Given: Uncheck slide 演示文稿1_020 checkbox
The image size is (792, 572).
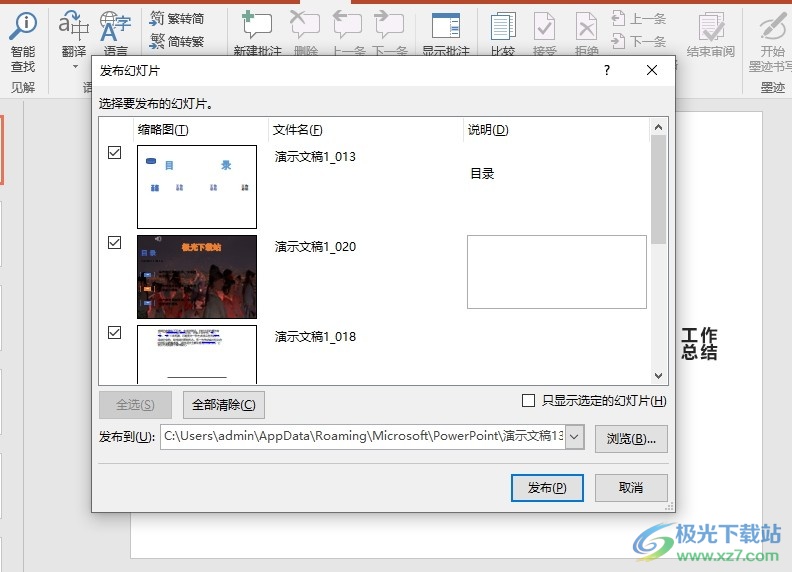Looking at the screenshot, I should point(115,243).
